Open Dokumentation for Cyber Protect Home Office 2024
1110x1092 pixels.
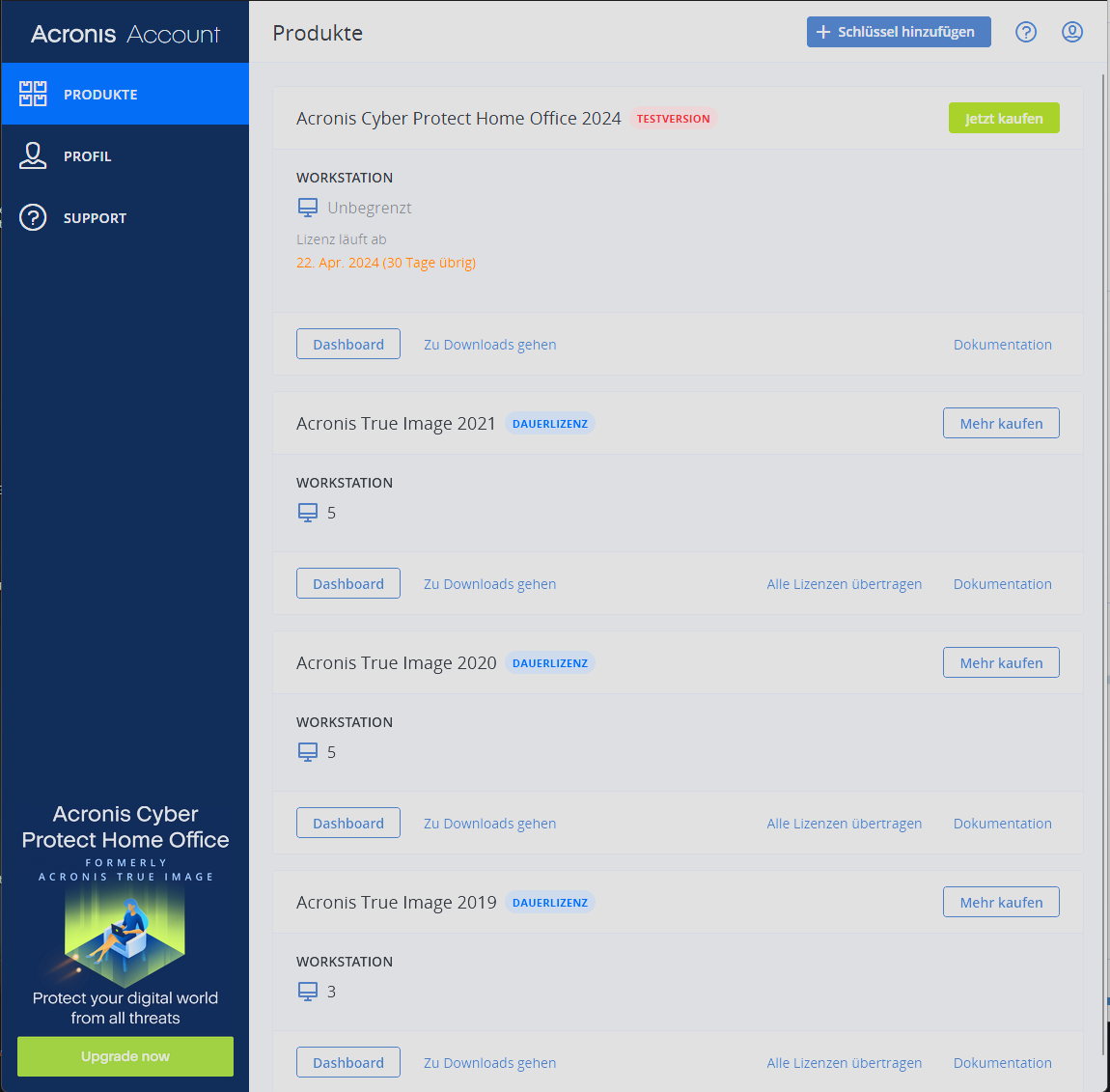tap(1003, 344)
